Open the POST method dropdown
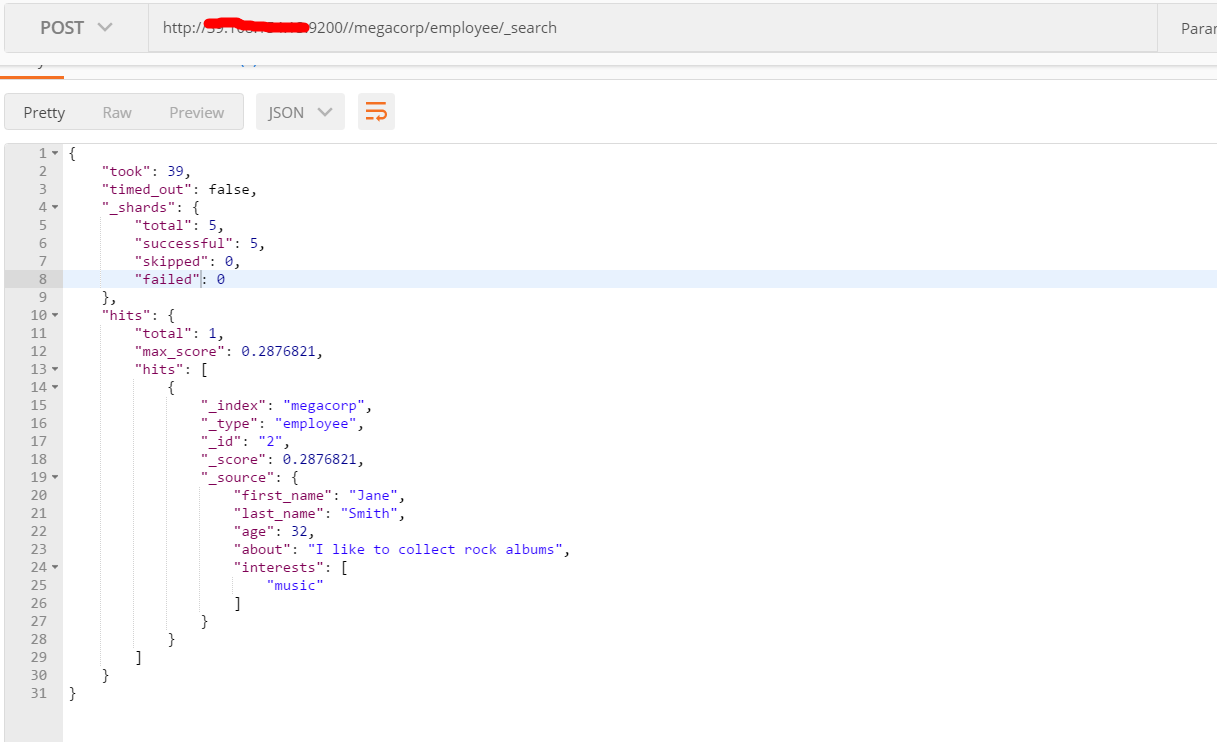1217x742 pixels. coord(76,28)
